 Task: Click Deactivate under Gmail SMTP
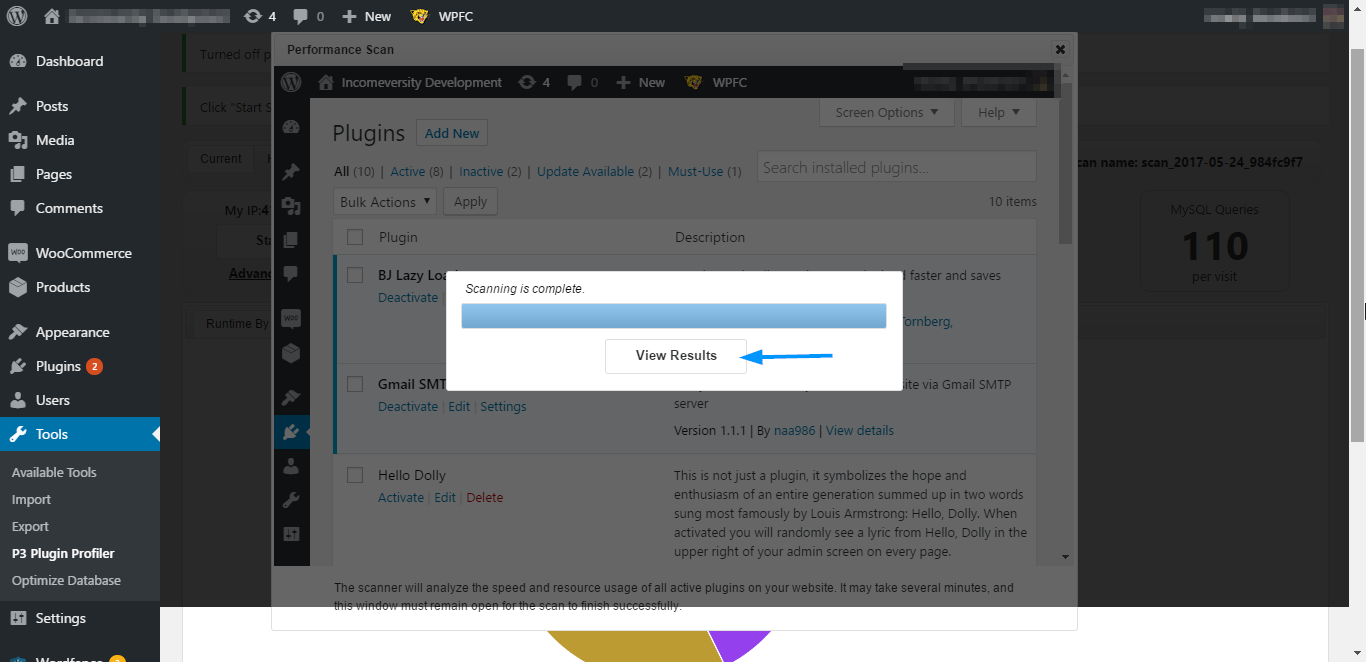tap(408, 406)
